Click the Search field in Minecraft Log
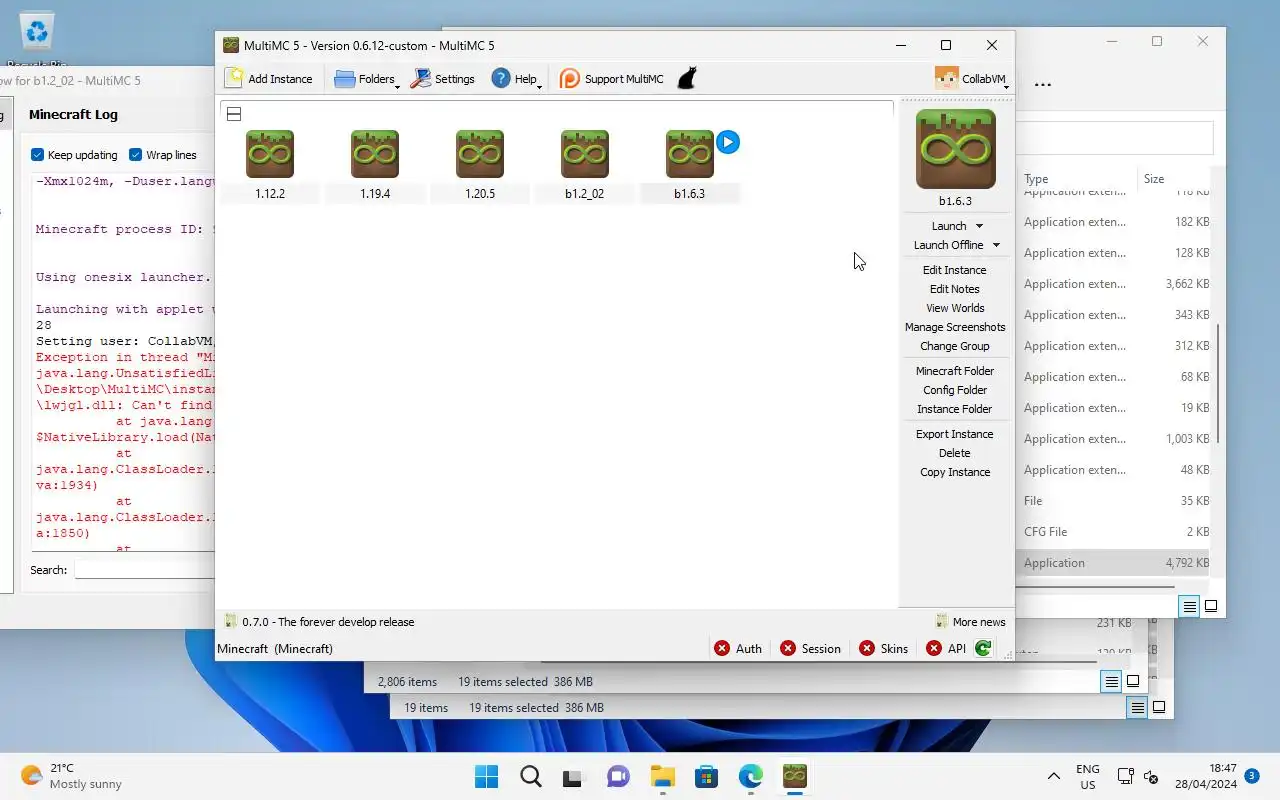1280x800 pixels. pyautogui.click(x=145, y=570)
